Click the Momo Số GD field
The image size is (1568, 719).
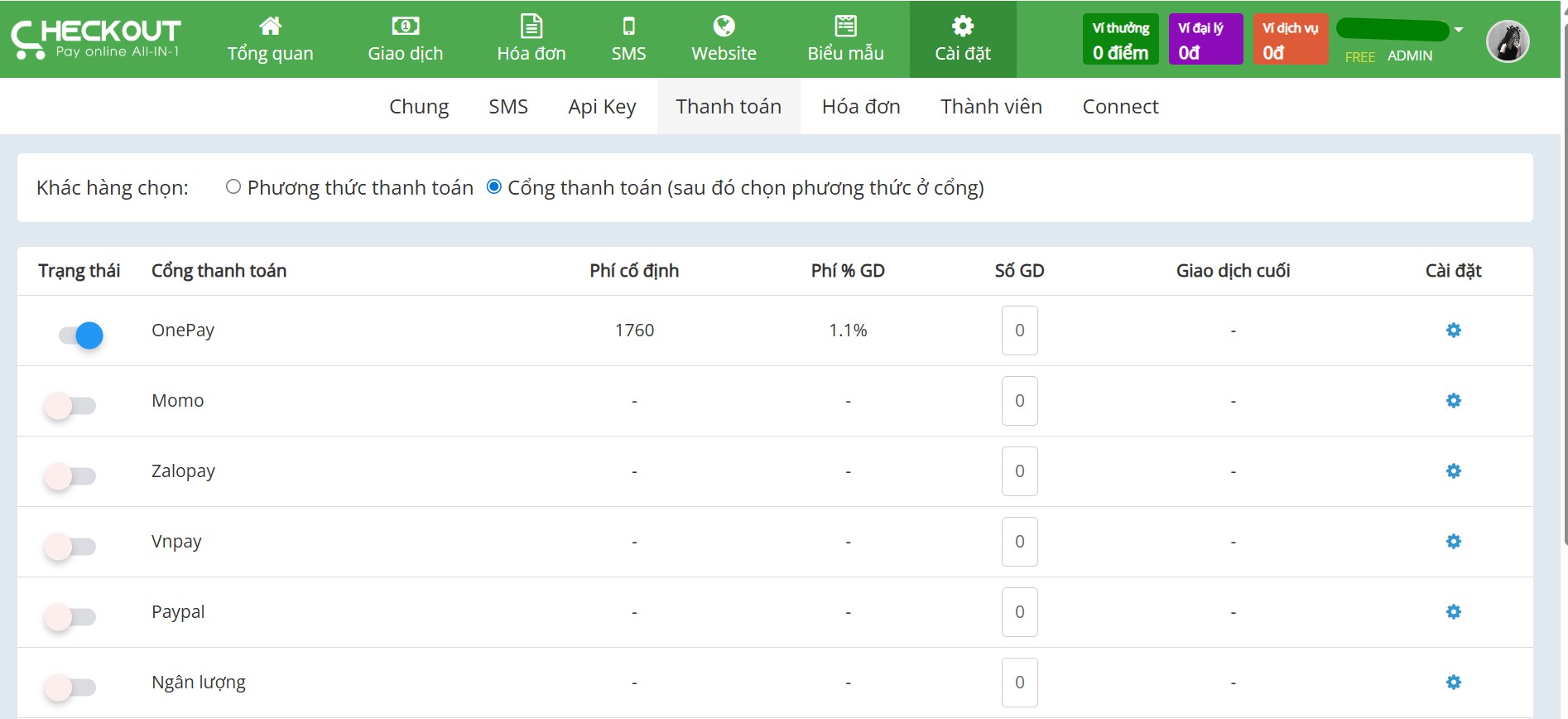[1020, 401]
